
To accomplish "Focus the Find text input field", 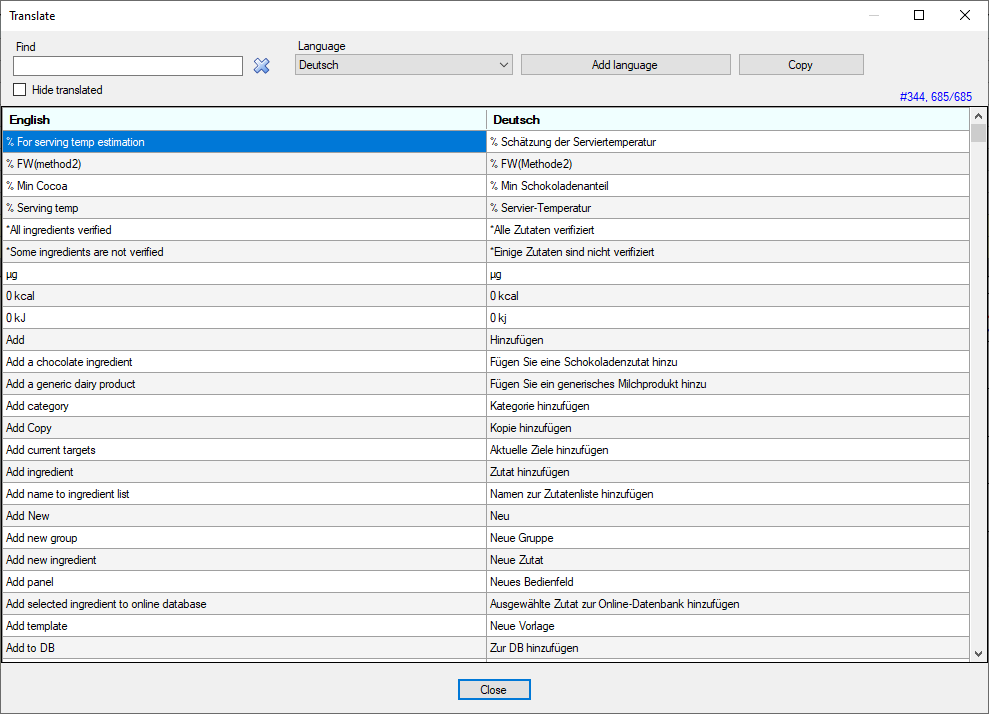I will click(128, 66).
